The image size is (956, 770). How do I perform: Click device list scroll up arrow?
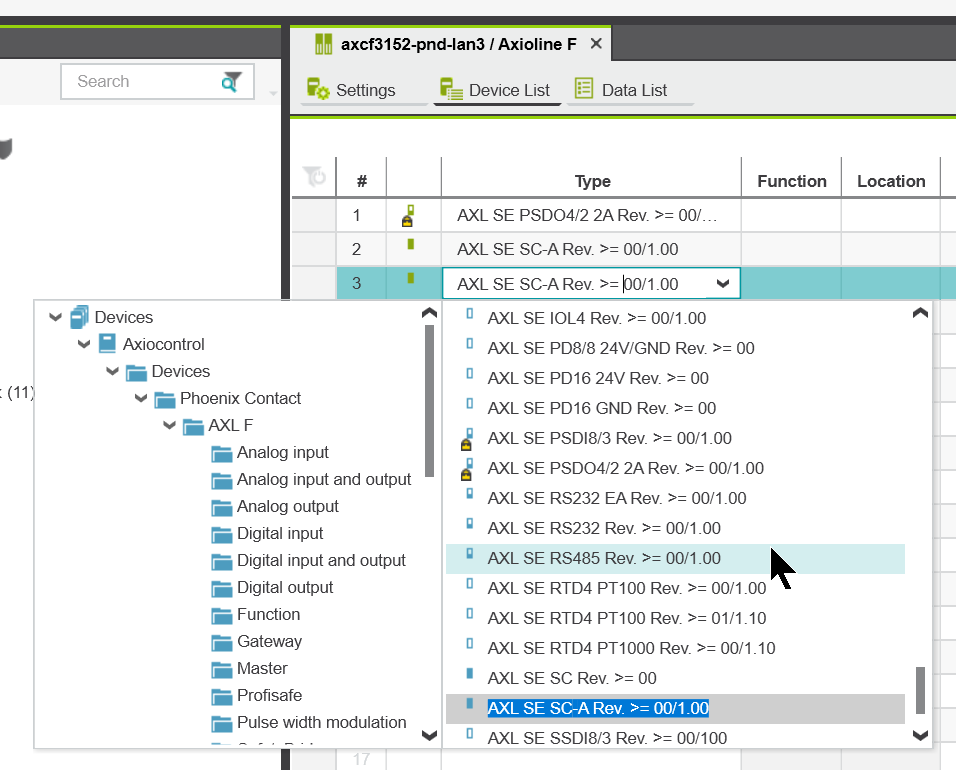click(920, 313)
